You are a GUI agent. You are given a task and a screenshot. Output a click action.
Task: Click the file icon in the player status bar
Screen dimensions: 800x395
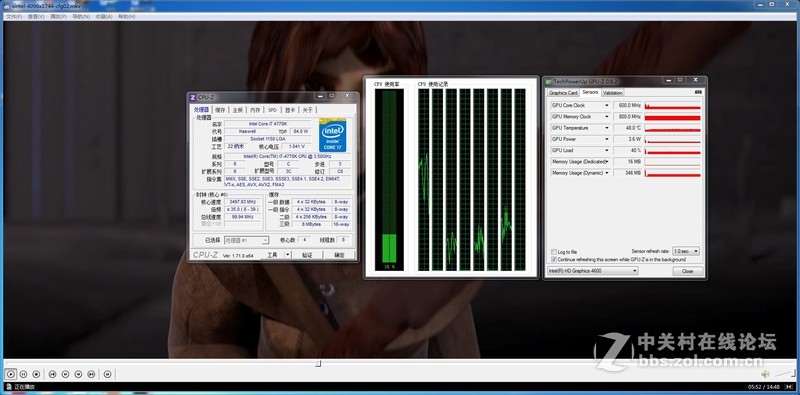tap(9, 387)
